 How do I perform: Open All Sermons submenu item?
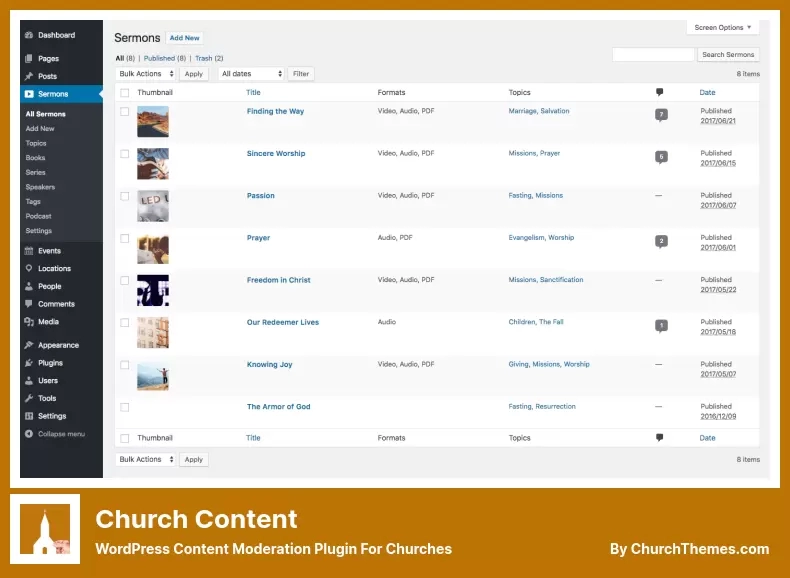pos(45,114)
